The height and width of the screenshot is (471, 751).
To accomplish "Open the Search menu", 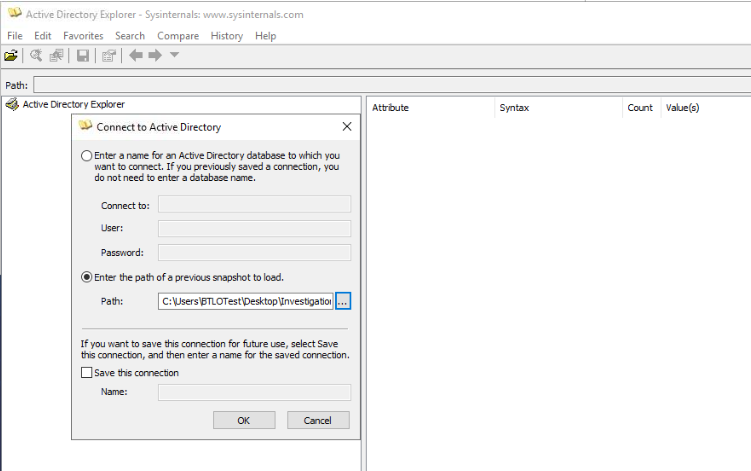I will click(129, 35).
